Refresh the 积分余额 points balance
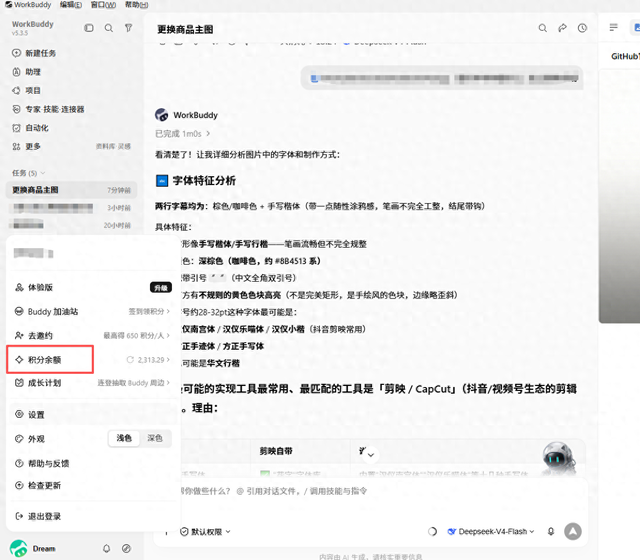The width and height of the screenshot is (640, 560). (130, 360)
